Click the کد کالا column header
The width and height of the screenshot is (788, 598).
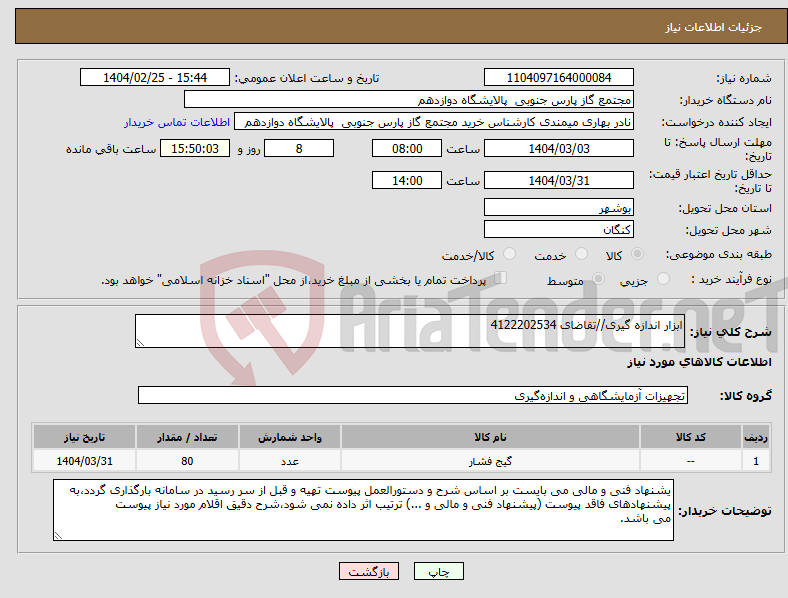691,437
